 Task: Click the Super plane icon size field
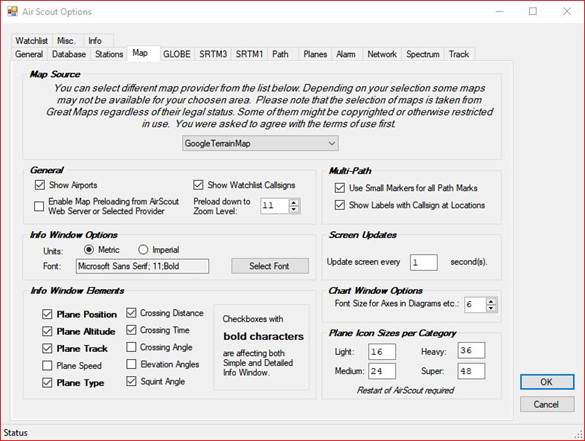coord(471,371)
